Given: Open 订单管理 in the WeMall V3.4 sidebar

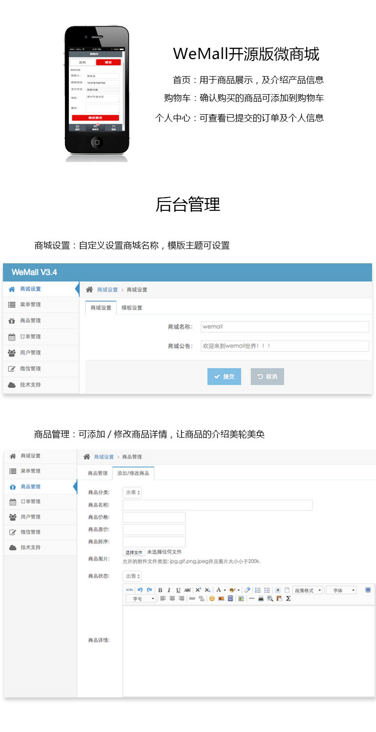Looking at the screenshot, I should (40, 337).
